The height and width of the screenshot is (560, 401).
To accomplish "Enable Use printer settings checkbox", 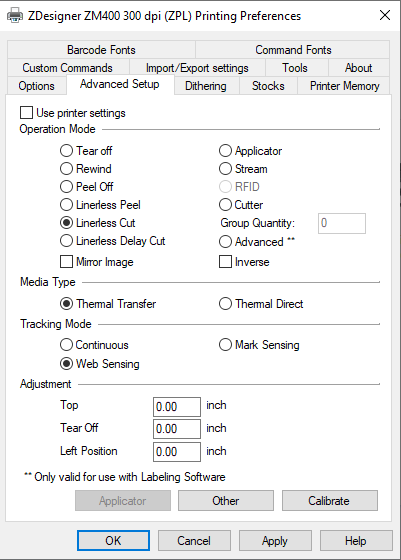I will coord(26,113).
